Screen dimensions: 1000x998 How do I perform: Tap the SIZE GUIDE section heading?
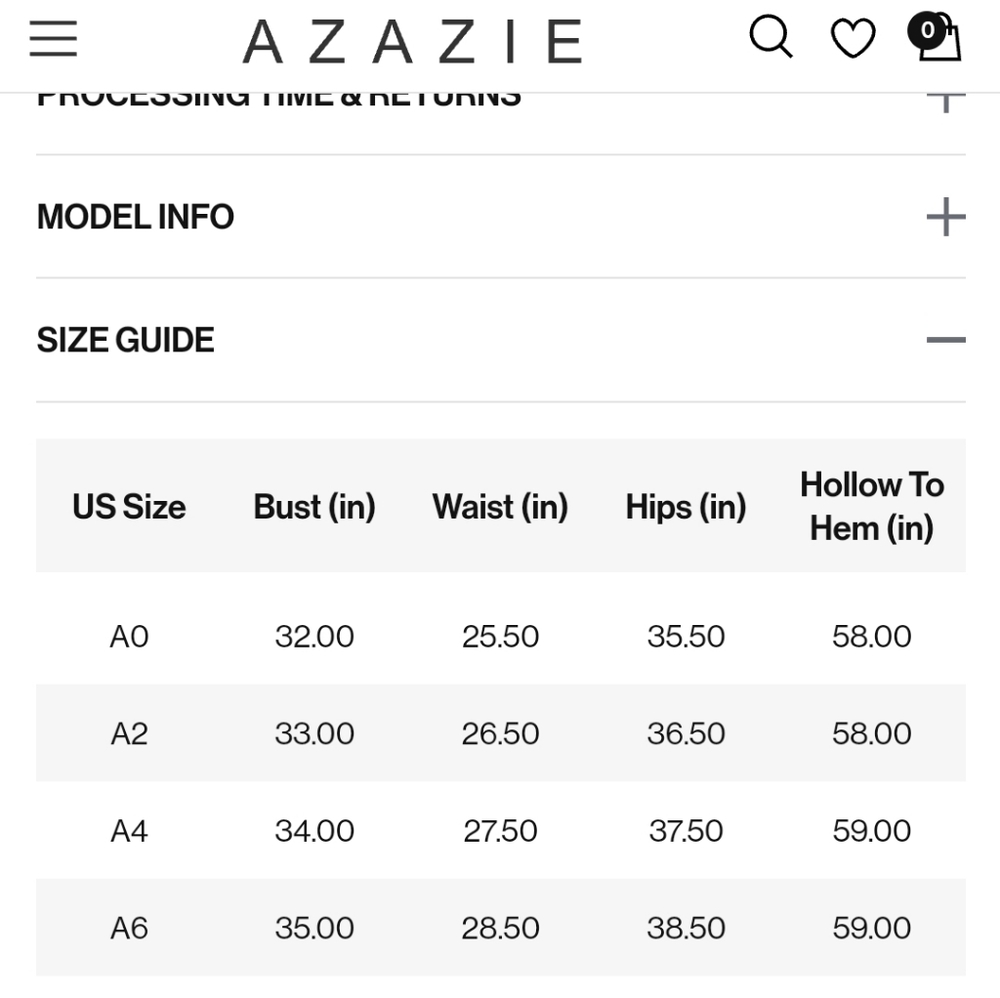click(x=126, y=340)
